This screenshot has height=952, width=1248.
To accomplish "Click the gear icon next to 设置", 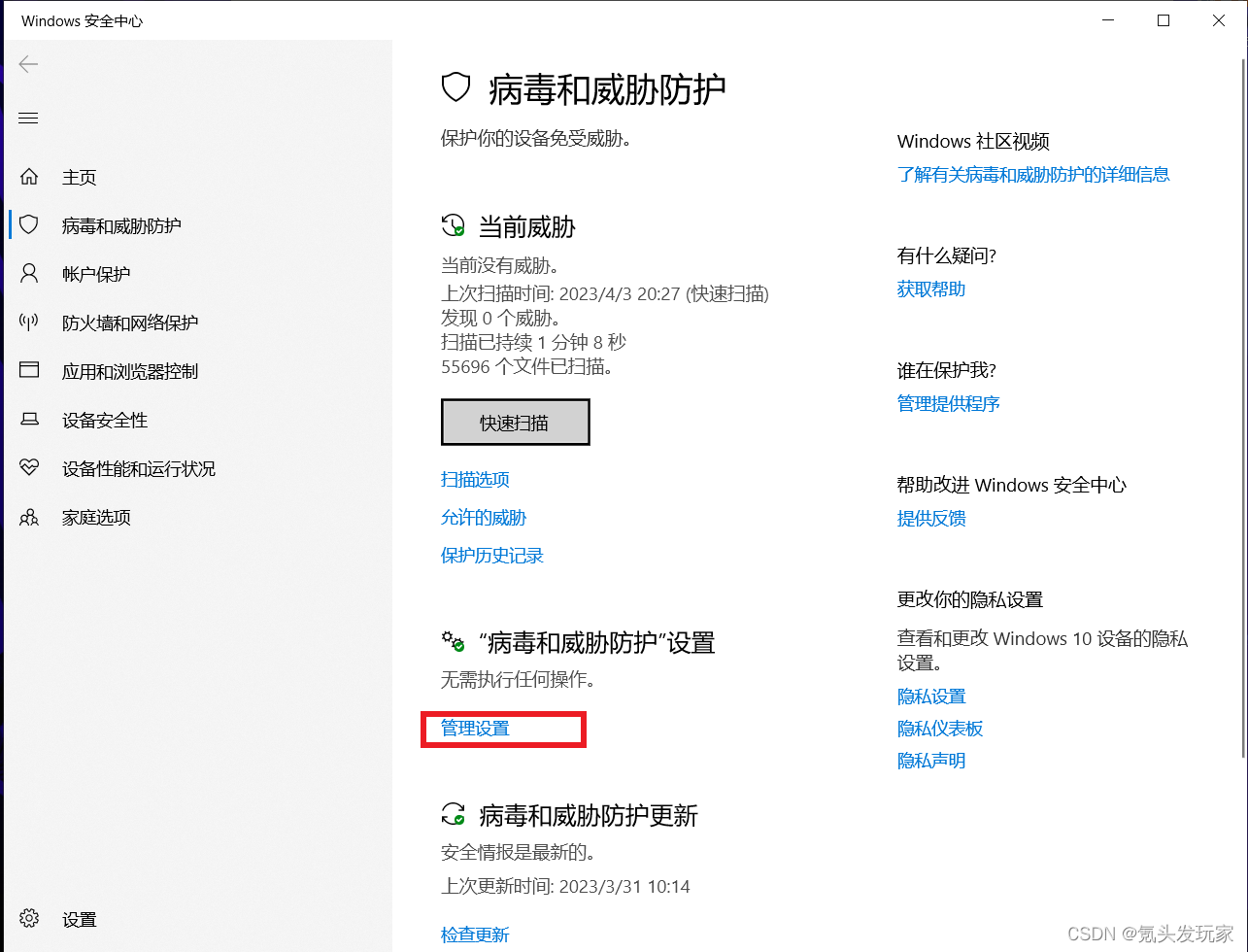I will click(29, 918).
